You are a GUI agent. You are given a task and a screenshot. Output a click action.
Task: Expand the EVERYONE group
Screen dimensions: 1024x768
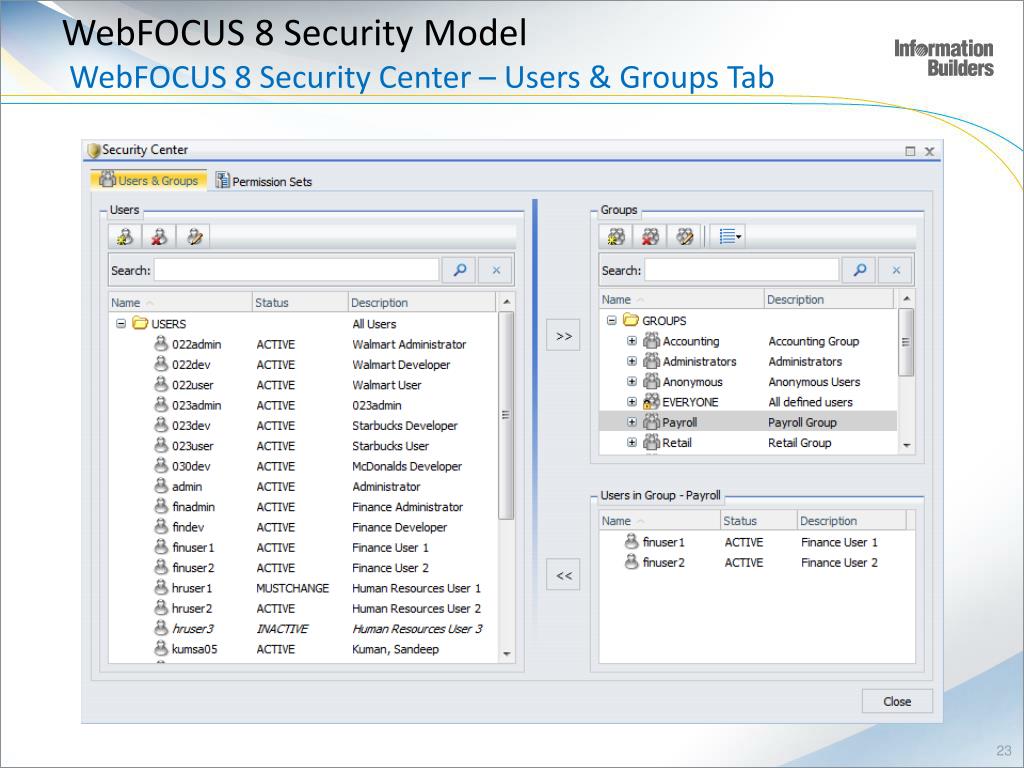pos(632,402)
